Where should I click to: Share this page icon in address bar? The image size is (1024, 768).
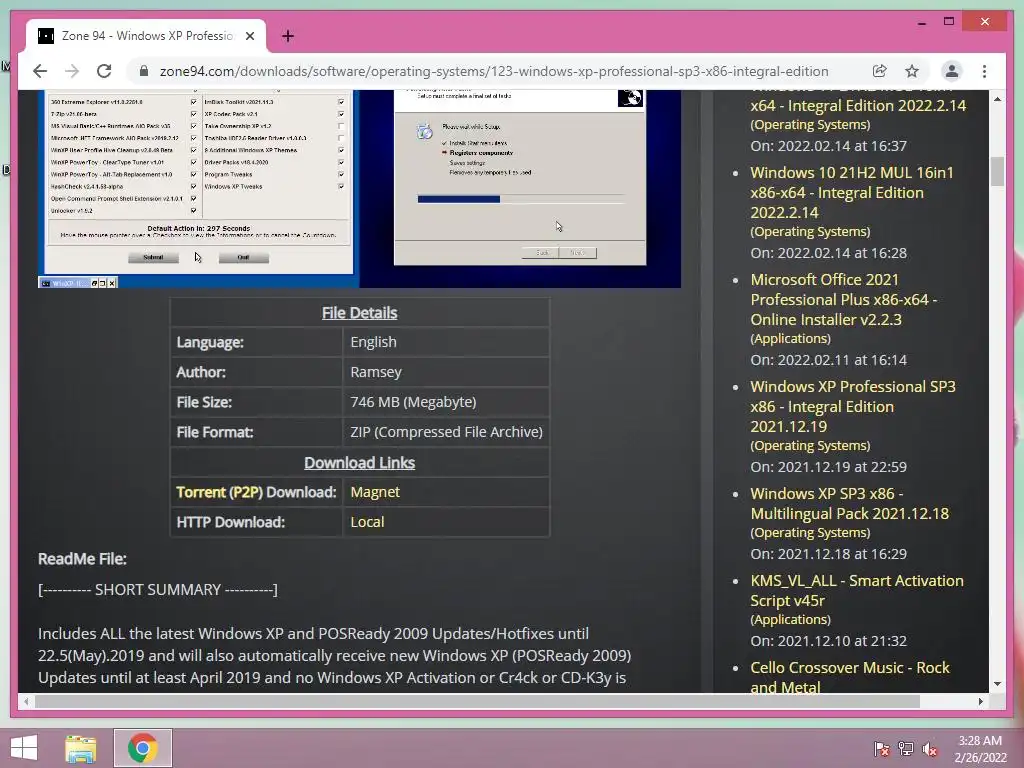(880, 71)
